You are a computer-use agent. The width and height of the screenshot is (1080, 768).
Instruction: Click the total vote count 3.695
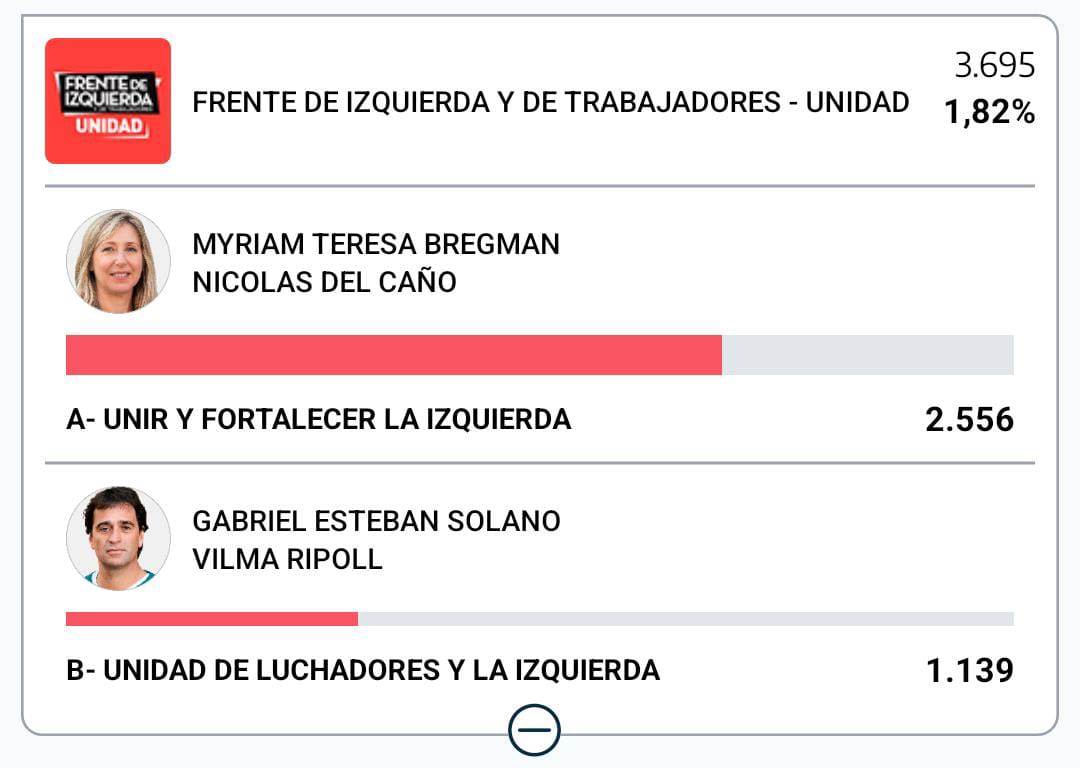pyautogui.click(x=994, y=66)
